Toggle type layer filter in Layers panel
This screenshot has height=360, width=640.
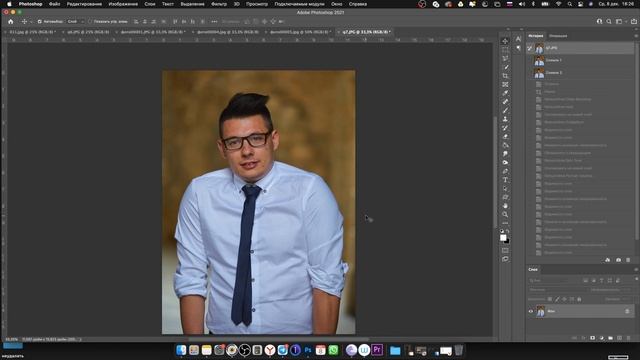(x=602, y=280)
